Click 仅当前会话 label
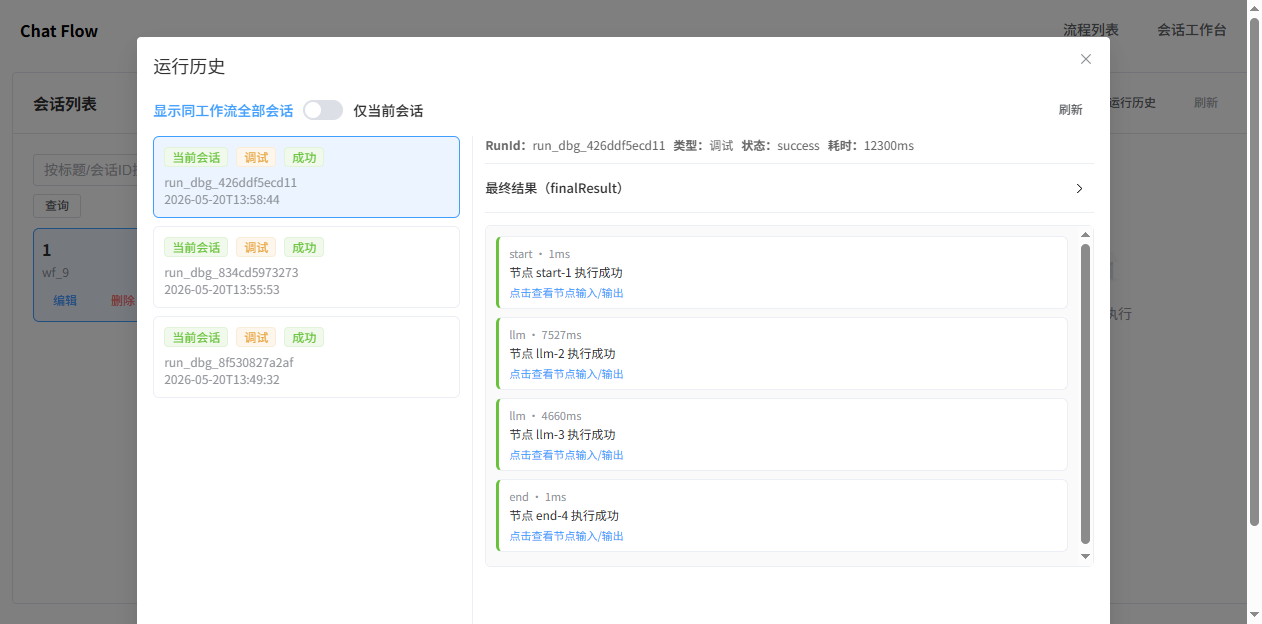This screenshot has width=1262, height=624. (x=388, y=110)
